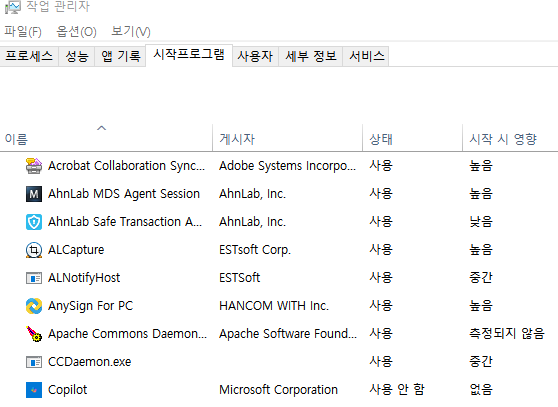Click publisher Apache Software Found...
This screenshot has height=407, width=558.
click(288, 334)
